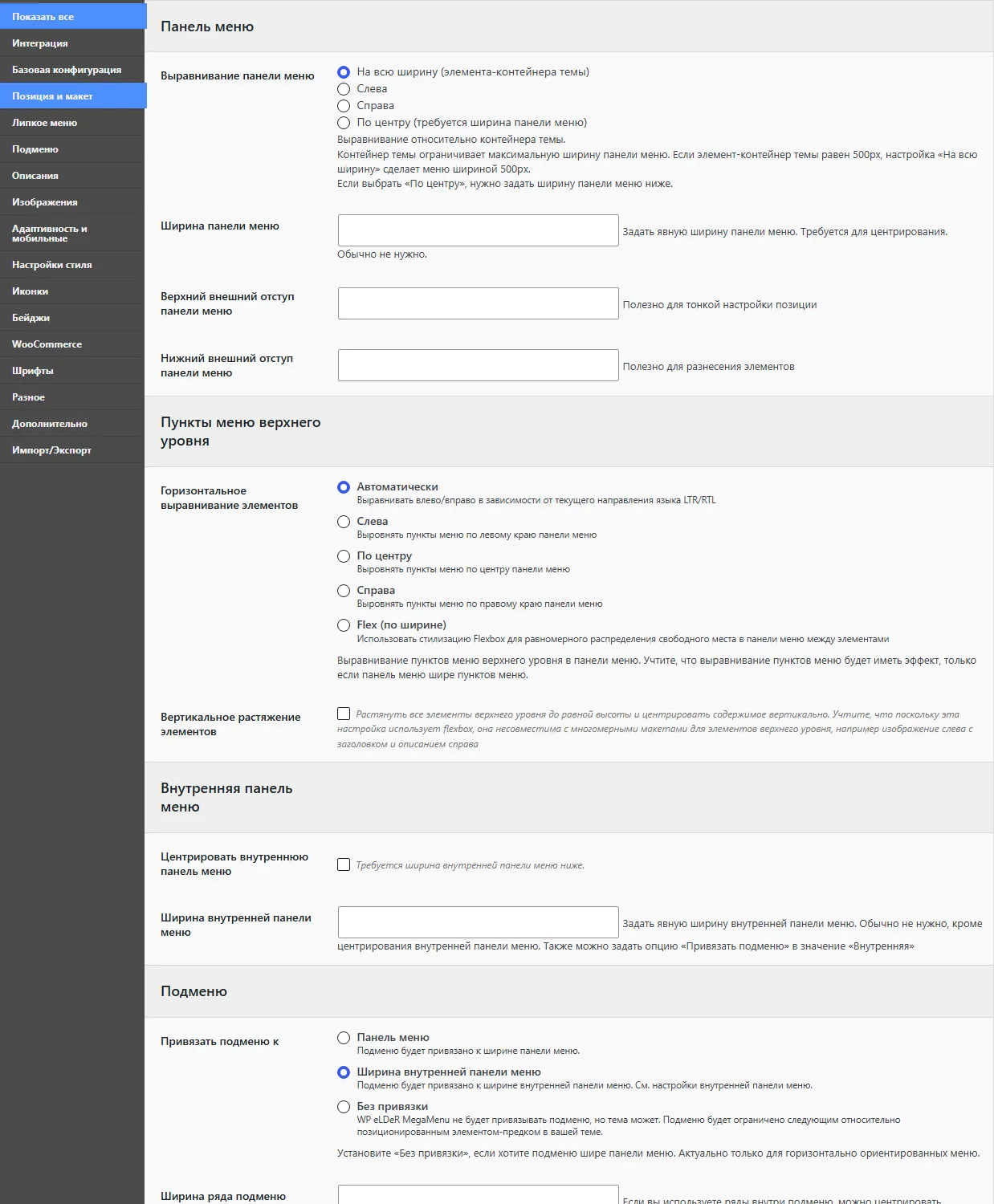Open the Разное tab
The width and height of the screenshot is (994, 1204).
pyautogui.click(x=72, y=397)
